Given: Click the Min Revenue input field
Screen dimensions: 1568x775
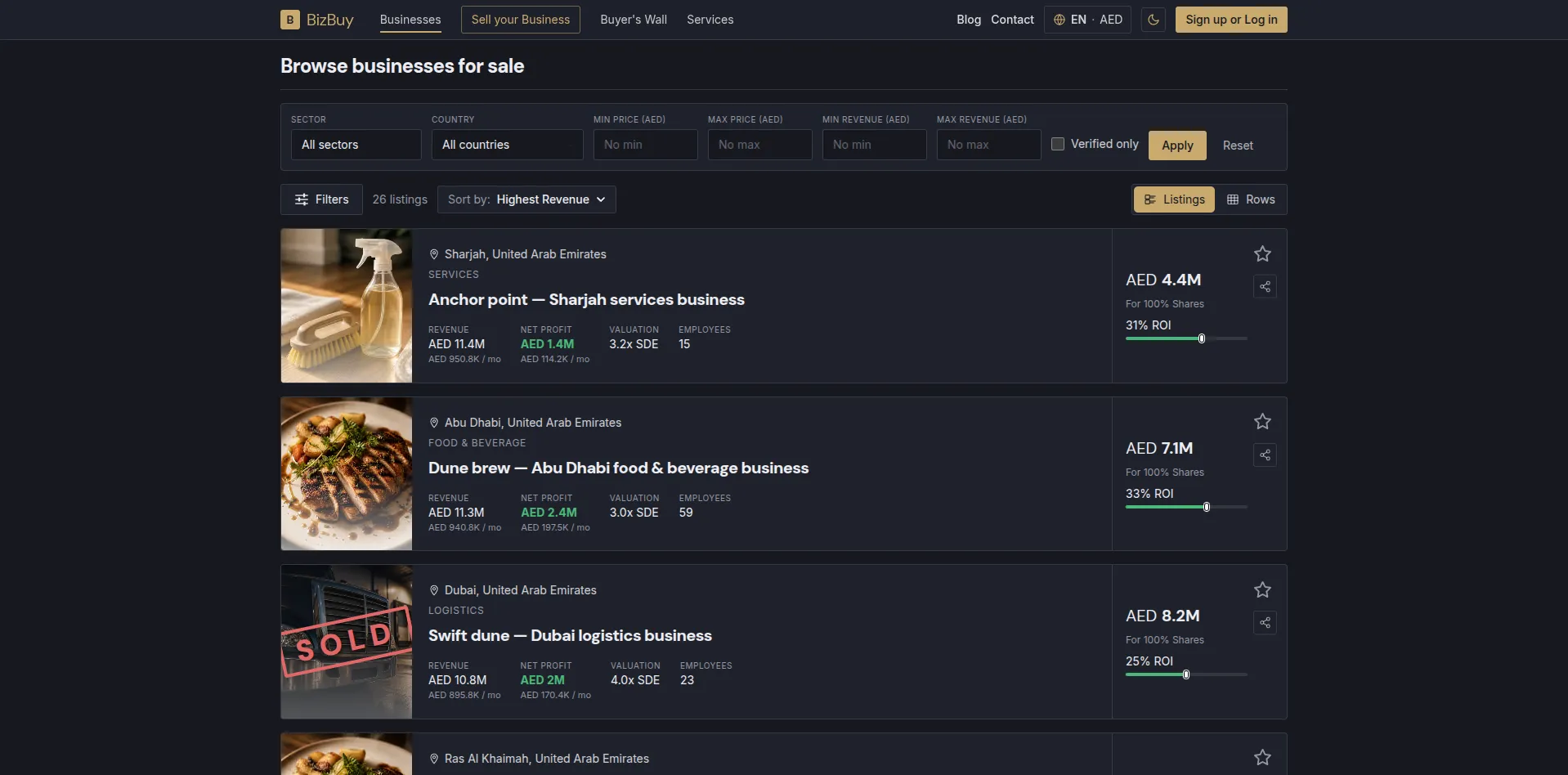Looking at the screenshot, I should point(875,145).
